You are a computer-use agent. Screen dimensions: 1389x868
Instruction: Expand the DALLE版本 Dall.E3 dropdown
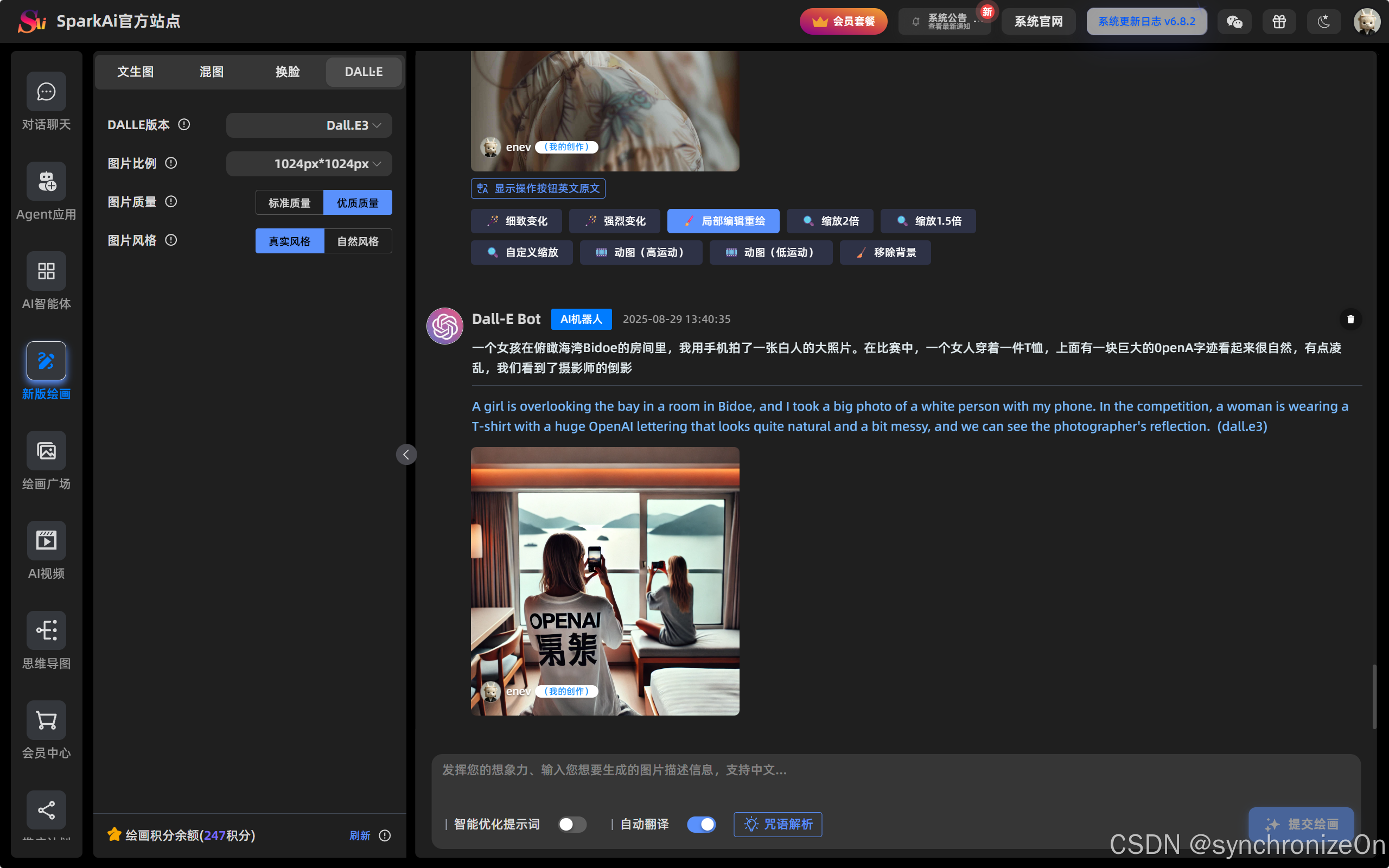click(309, 125)
